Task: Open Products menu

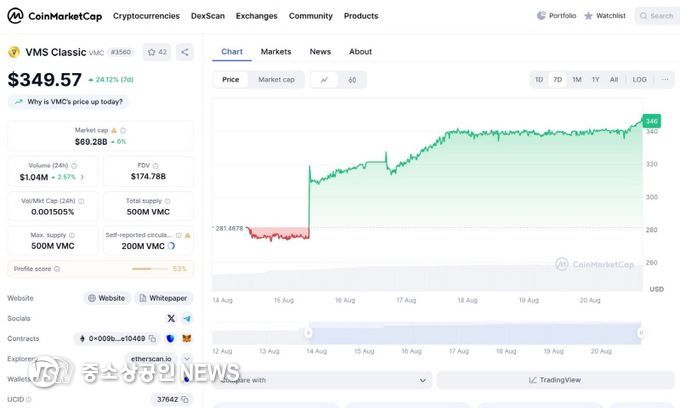Action: click(361, 16)
